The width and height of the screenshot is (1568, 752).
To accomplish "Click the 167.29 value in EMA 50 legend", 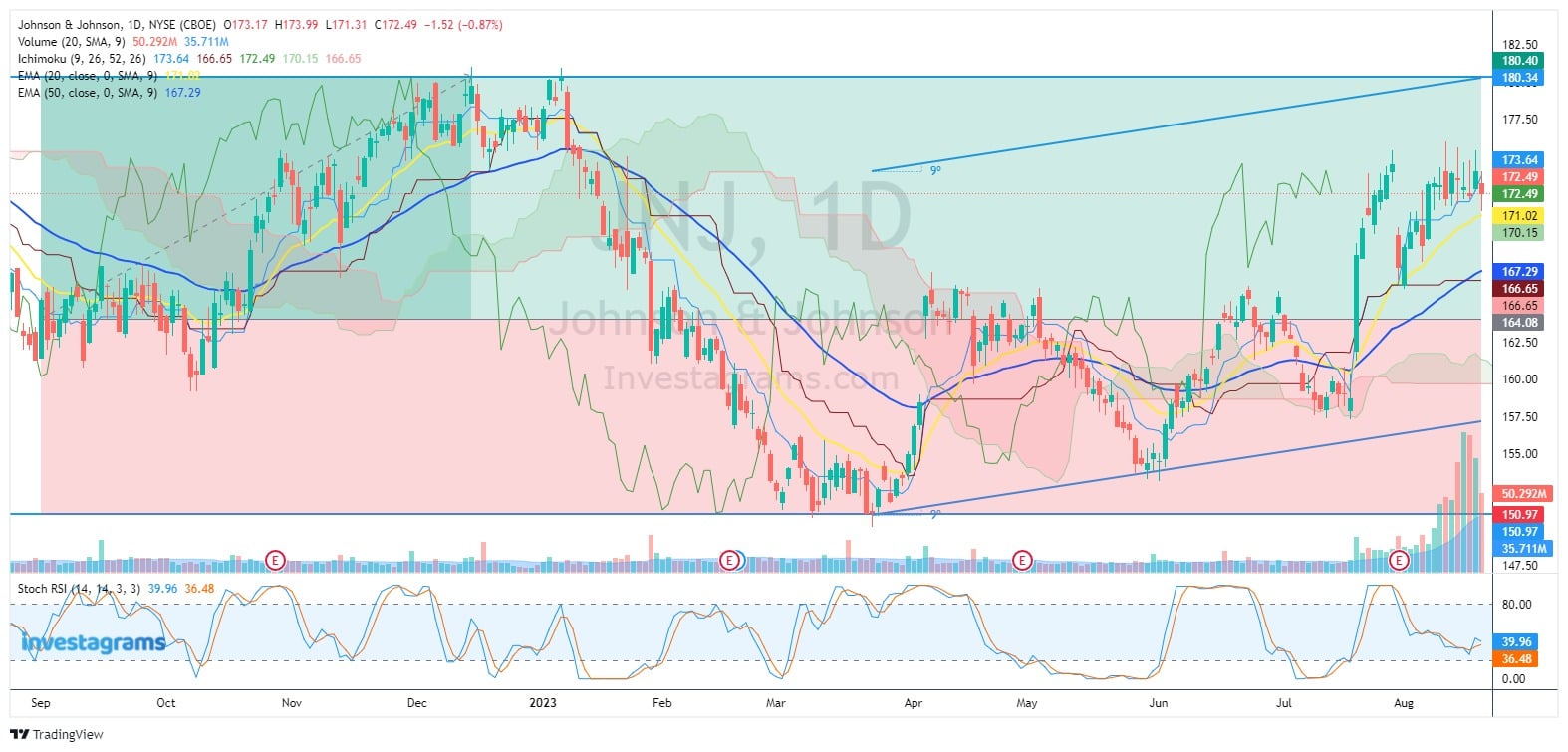I will pos(182,93).
